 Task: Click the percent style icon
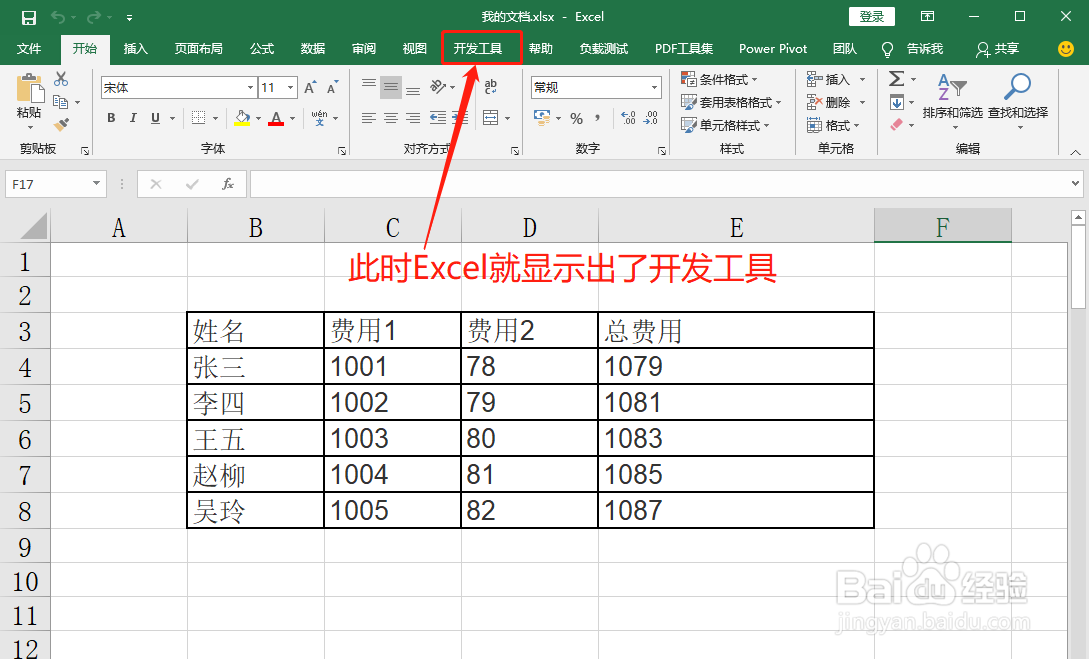[576, 118]
